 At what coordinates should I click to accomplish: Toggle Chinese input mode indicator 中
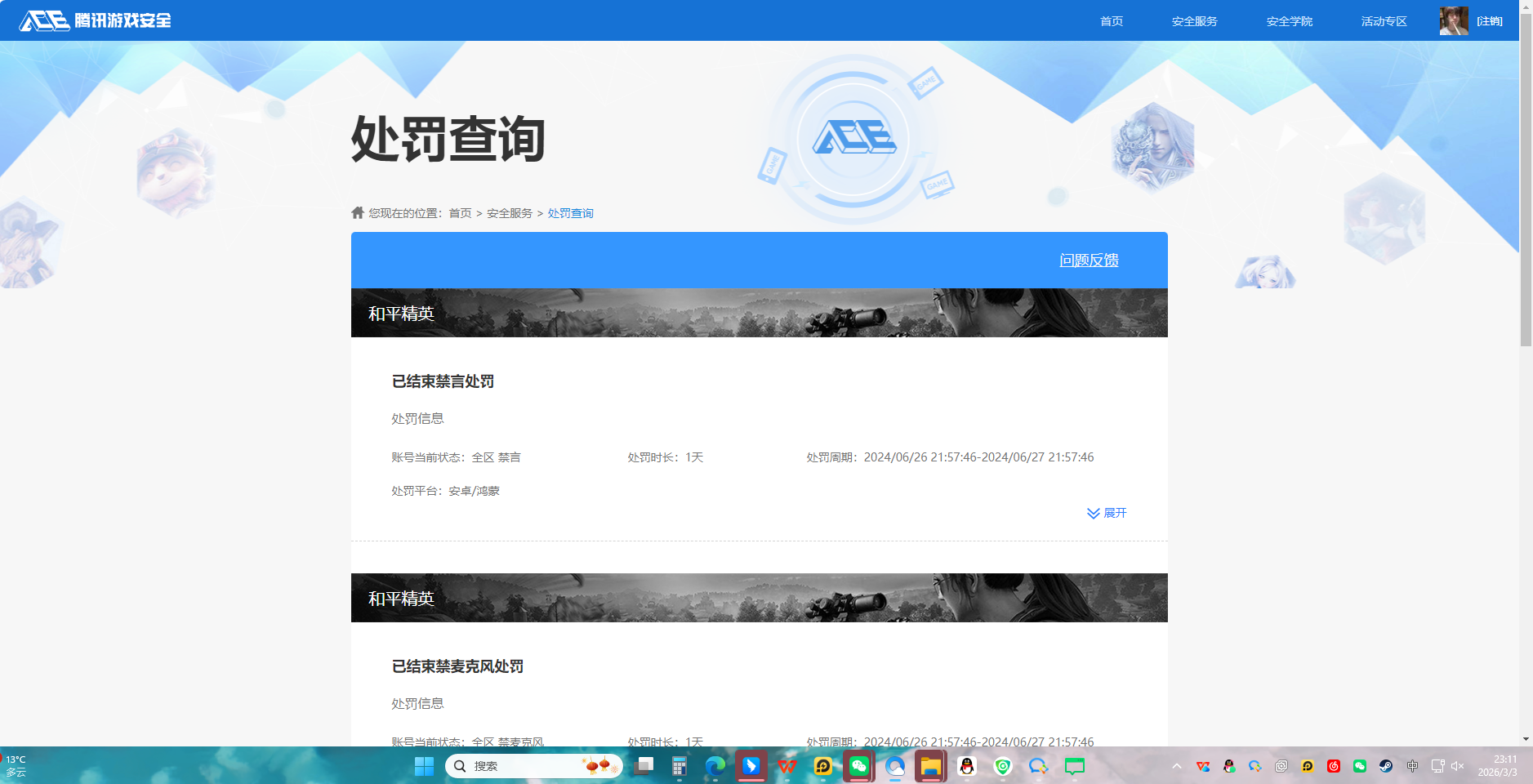[x=1412, y=766]
